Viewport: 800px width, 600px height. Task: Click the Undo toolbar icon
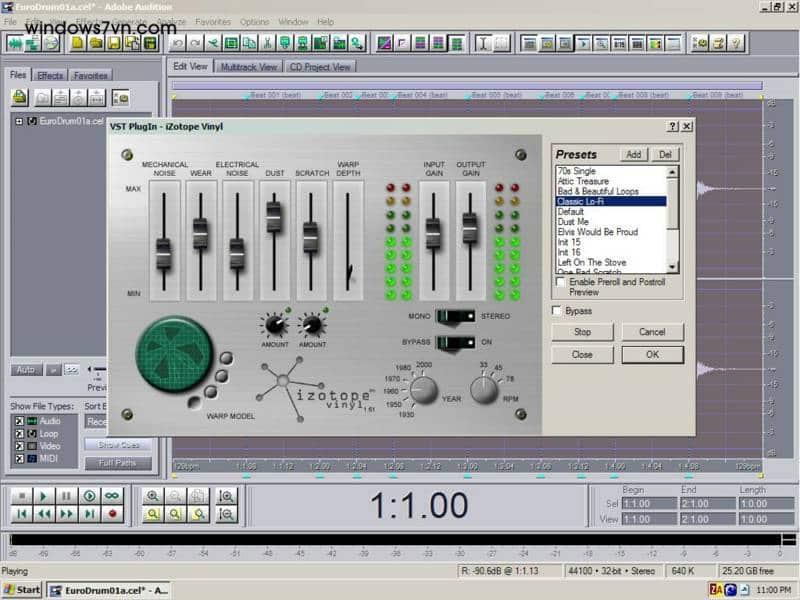(x=176, y=42)
